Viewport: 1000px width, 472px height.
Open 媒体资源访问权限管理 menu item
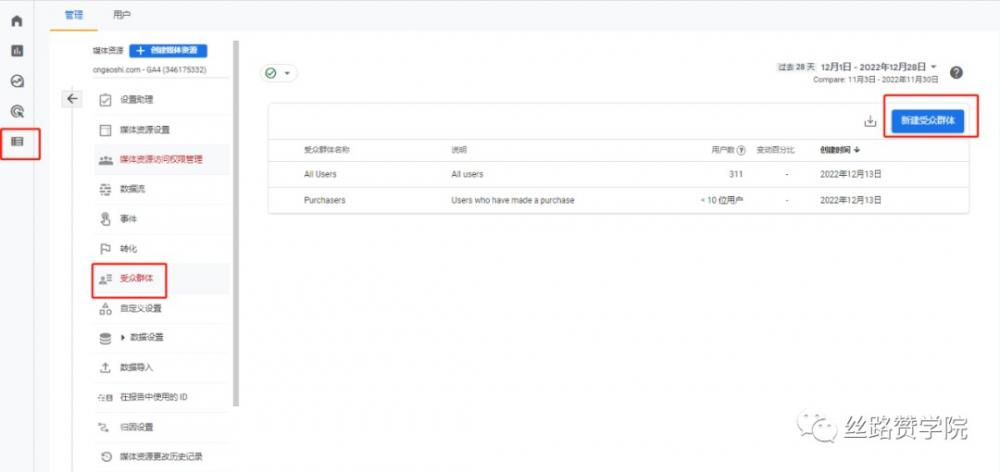pos(161,159)
